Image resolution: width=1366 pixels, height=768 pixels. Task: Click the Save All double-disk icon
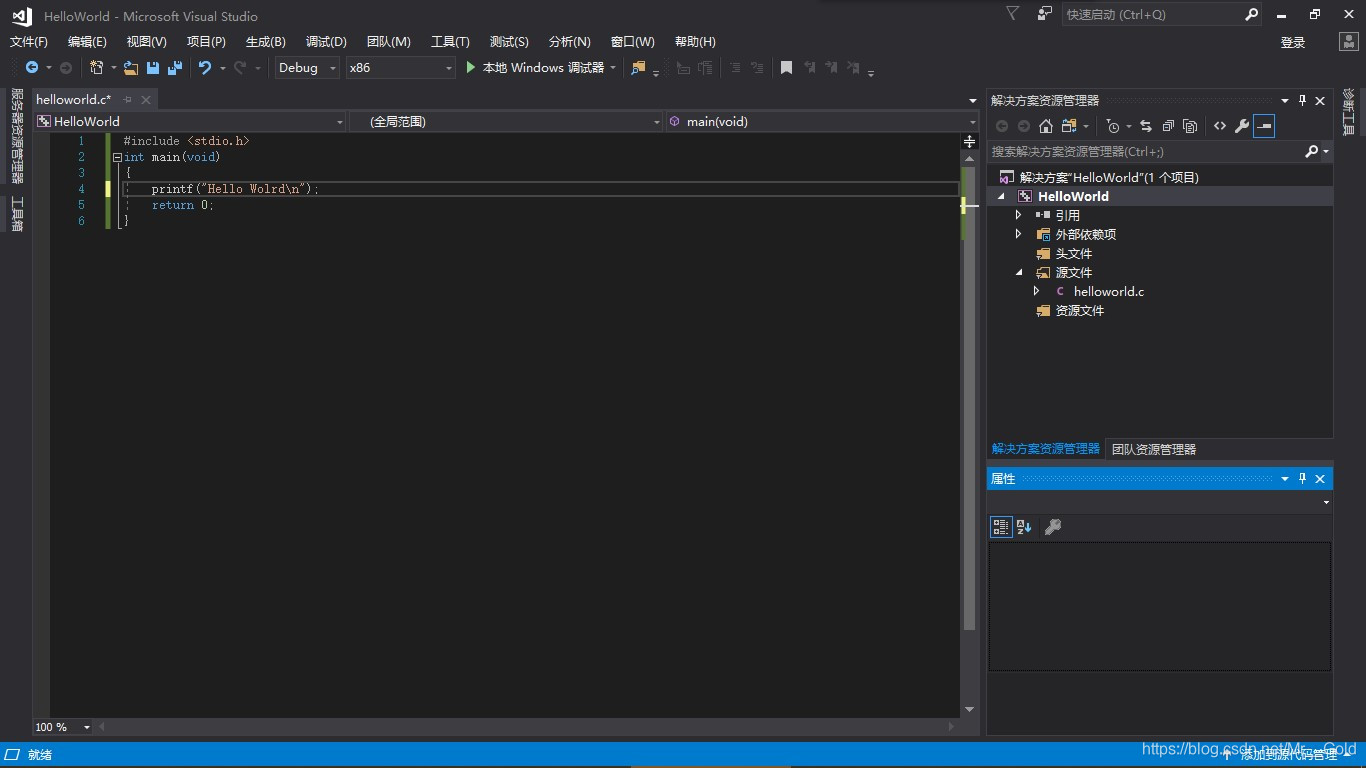[x=175, y=68]
